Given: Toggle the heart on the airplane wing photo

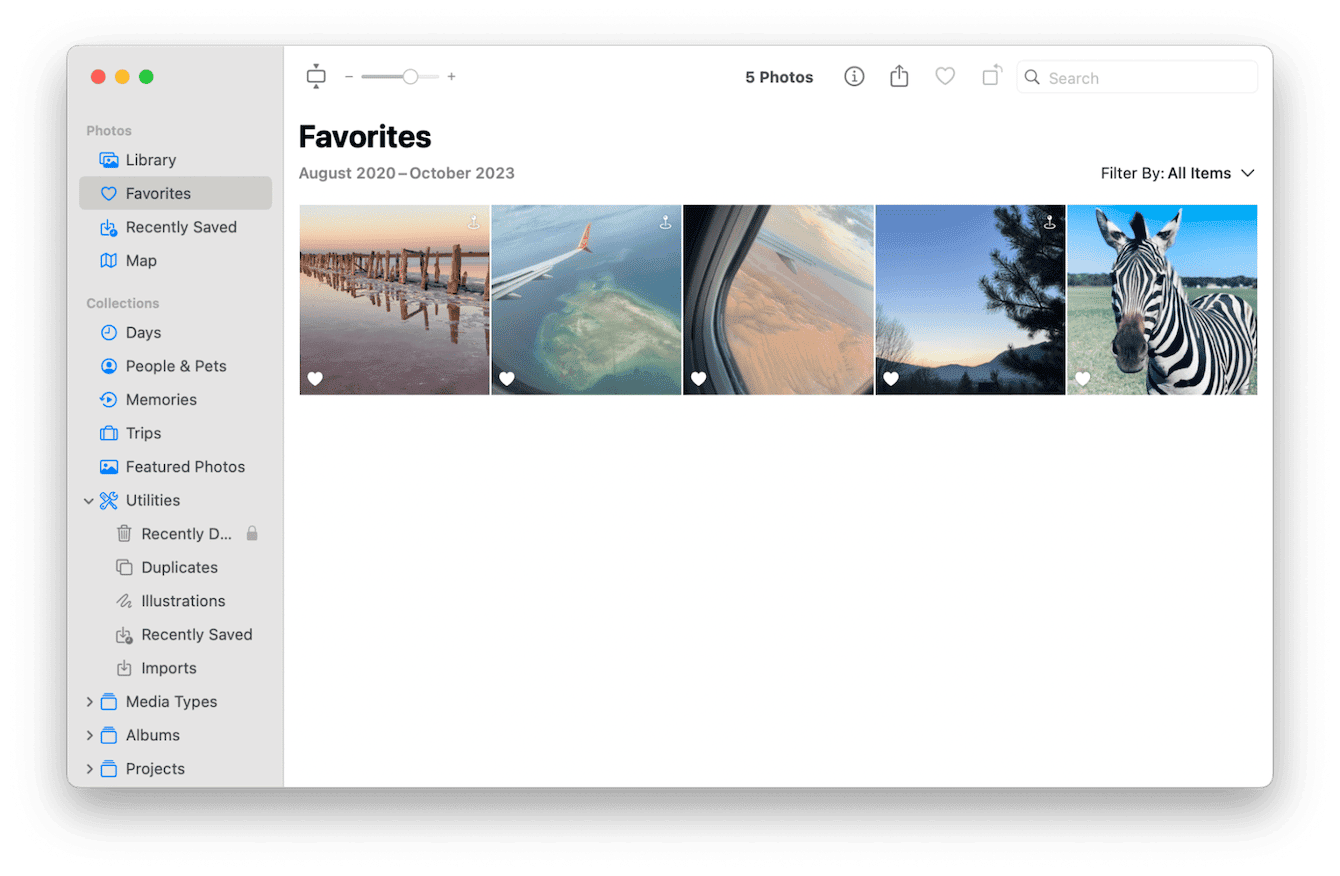Looking at the screenshot, I should point(506,379).
